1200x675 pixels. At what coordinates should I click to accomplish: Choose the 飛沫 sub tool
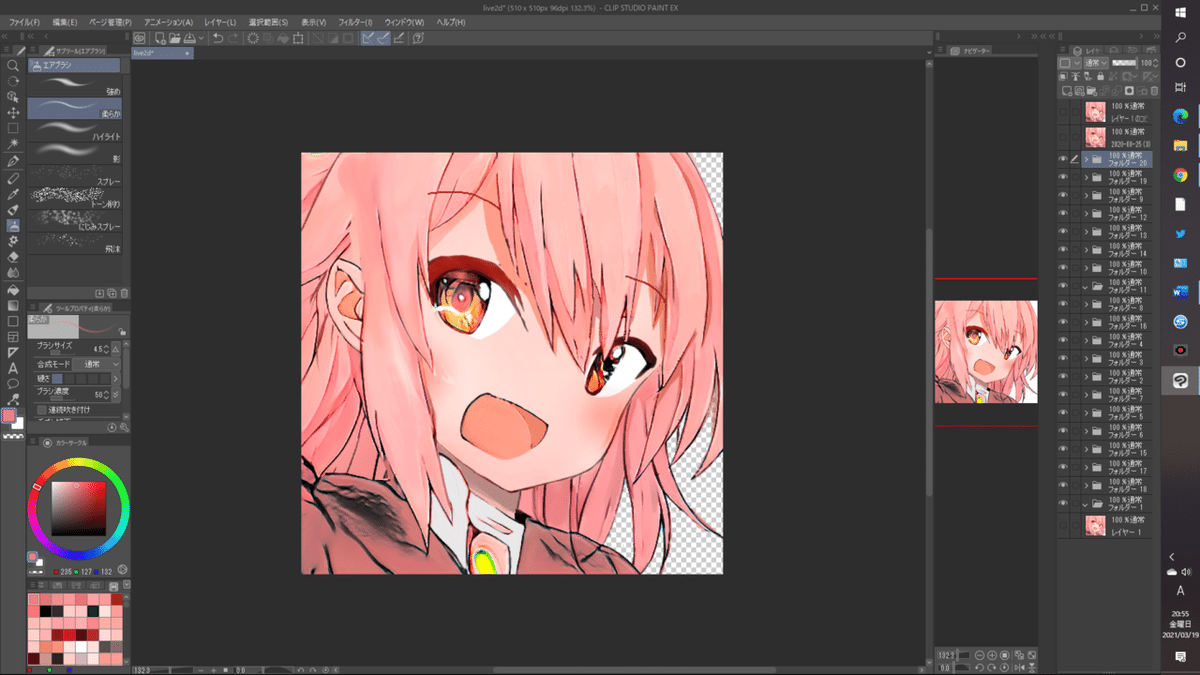coord(75,243)
